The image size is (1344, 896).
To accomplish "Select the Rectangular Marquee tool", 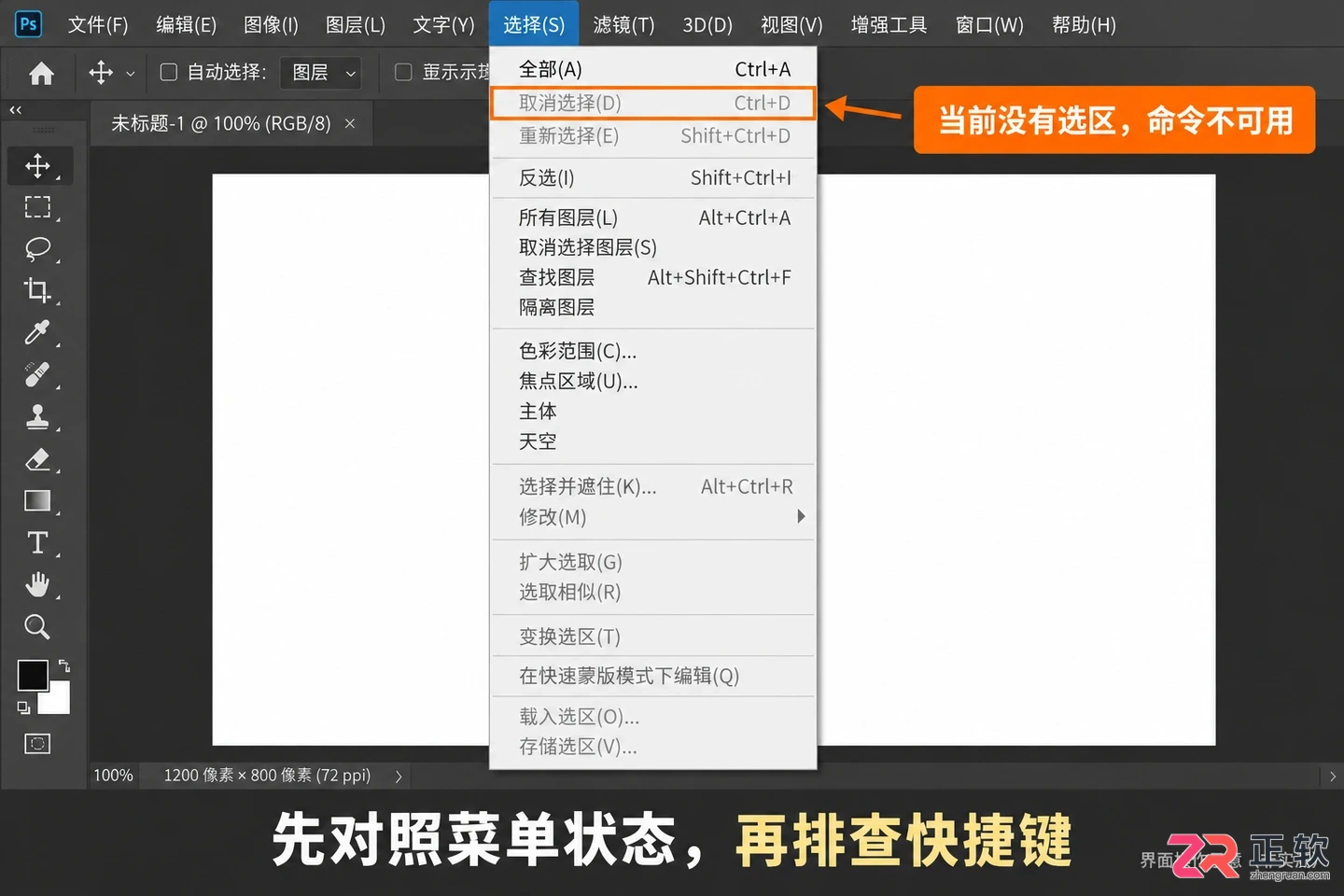I will pos(37,207).
